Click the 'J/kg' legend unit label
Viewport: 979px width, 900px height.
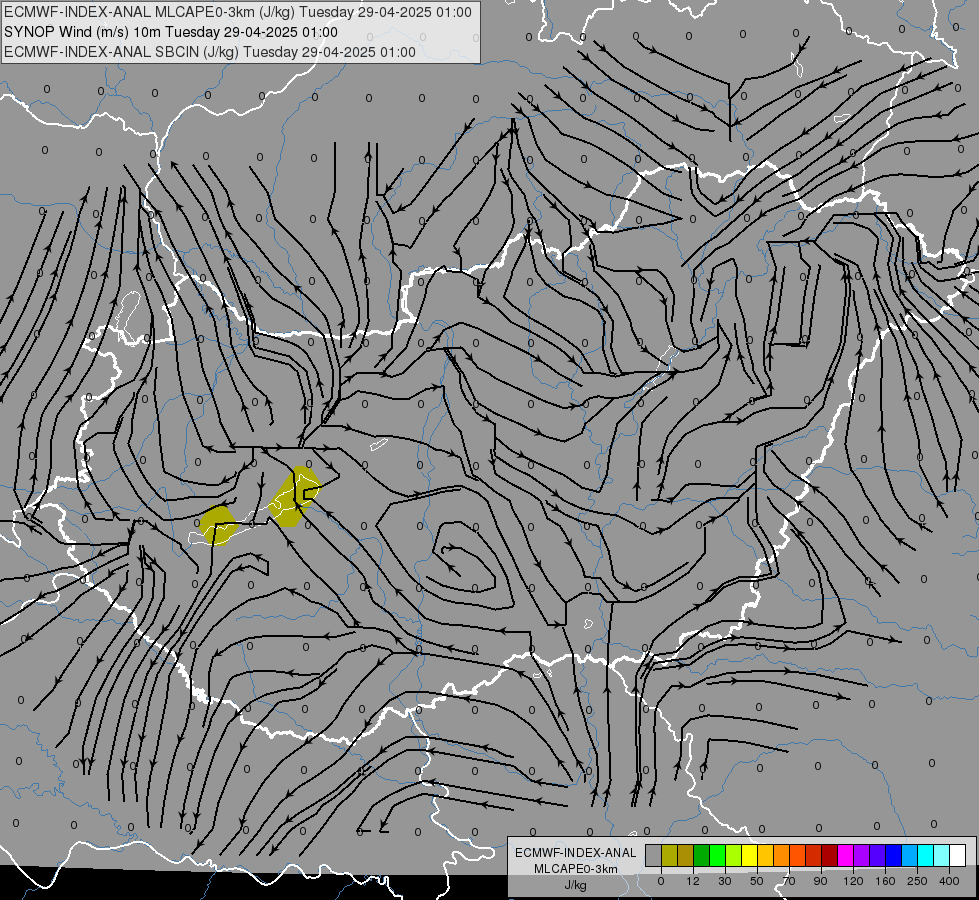(576, 885)
